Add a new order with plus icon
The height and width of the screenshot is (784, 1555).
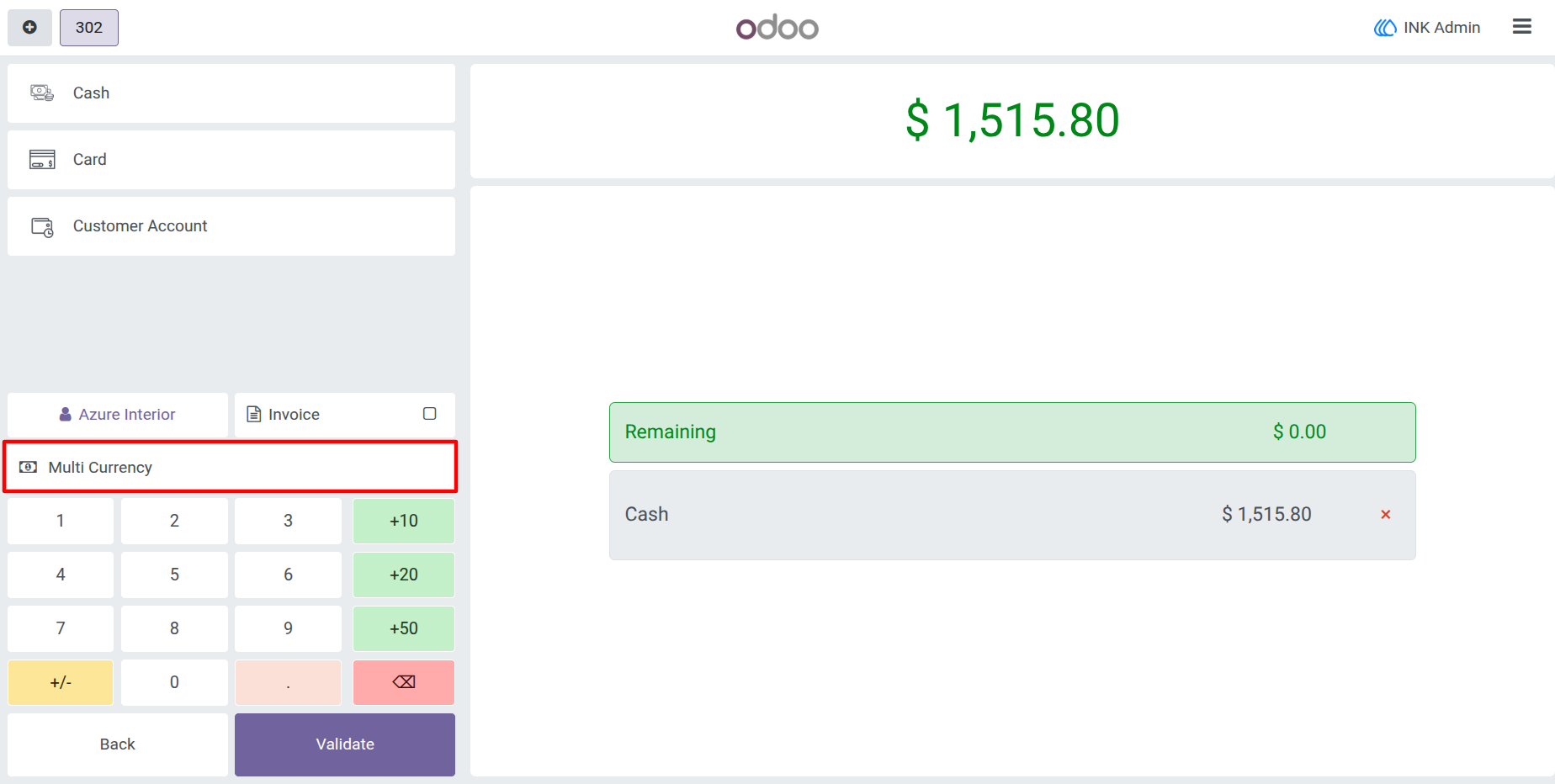[29, 28]
